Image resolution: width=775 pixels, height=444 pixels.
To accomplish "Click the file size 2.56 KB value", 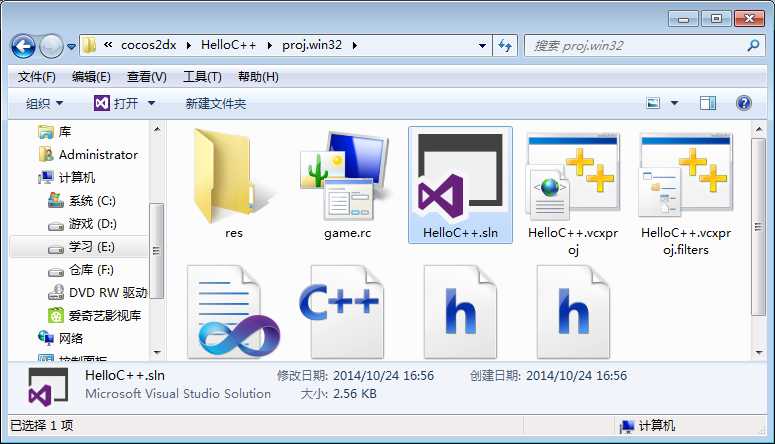I will click(354, 394).
